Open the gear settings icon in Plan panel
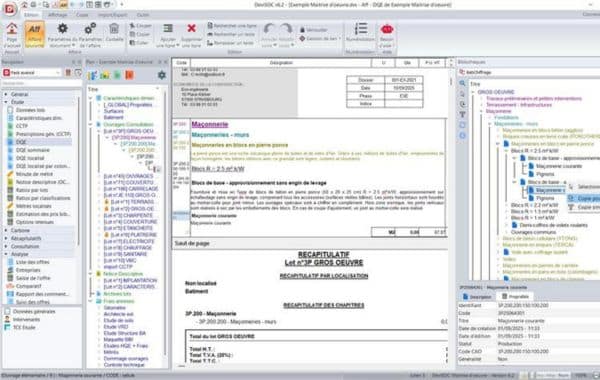Screen dimensions: 600x380 (162, 75)
